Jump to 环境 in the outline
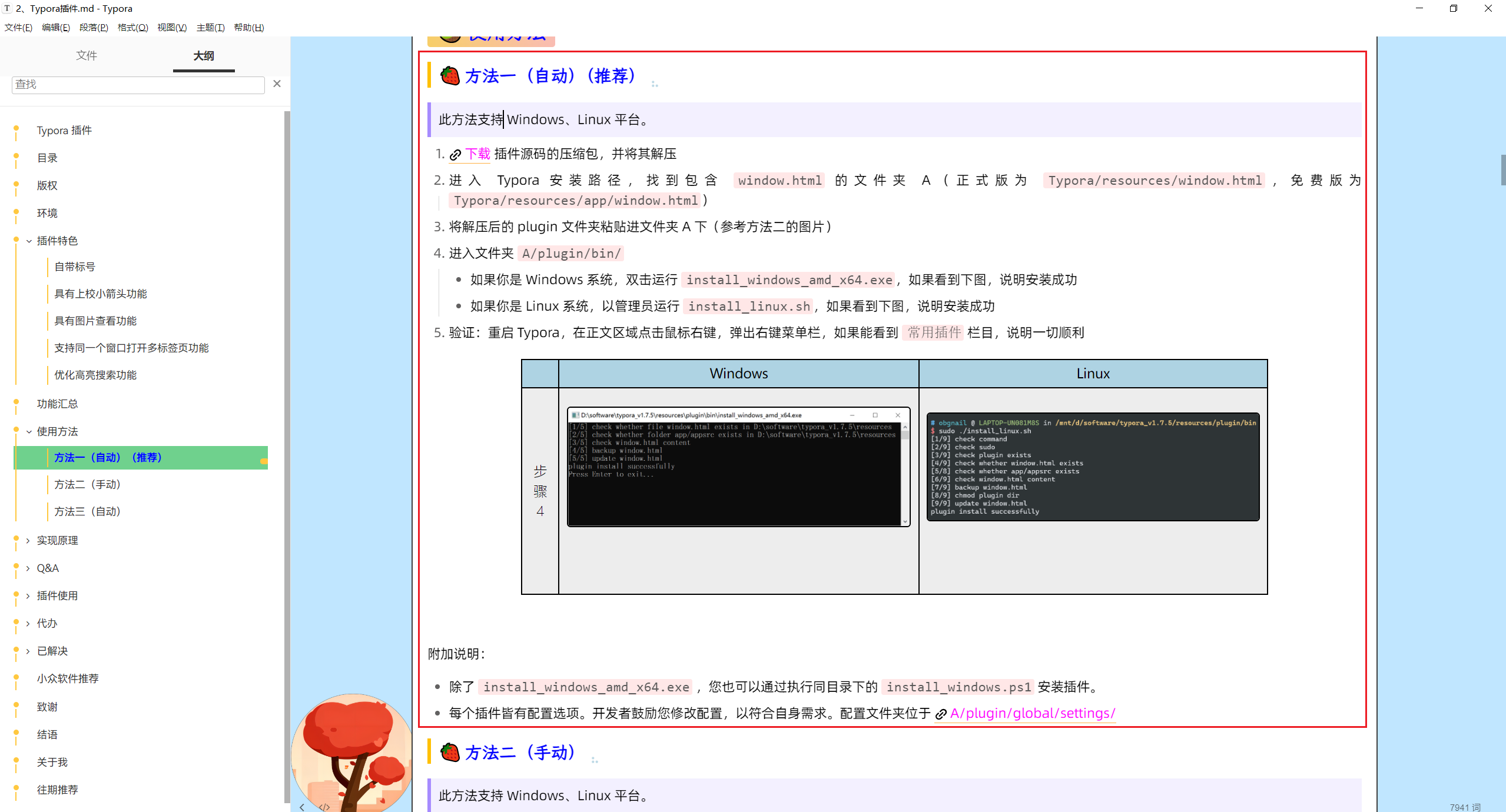Screen dimensions: 1506x812 click(47, 213)
